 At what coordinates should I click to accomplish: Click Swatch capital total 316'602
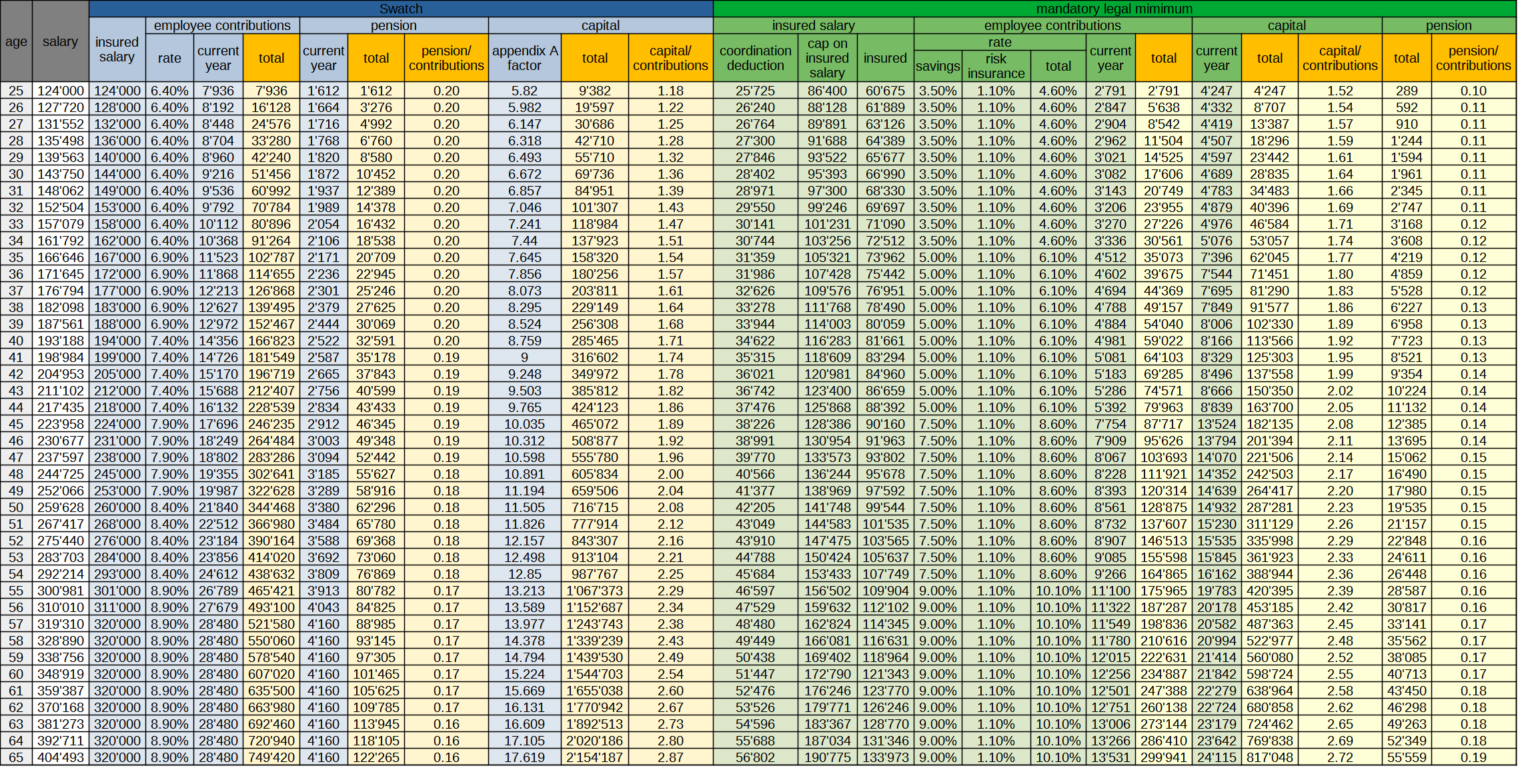594,357
